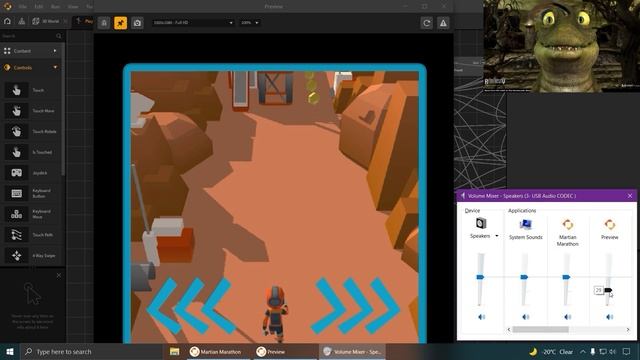
Task: Open the warning triangle icon in preview toolbar
Action: coord(443,23)
